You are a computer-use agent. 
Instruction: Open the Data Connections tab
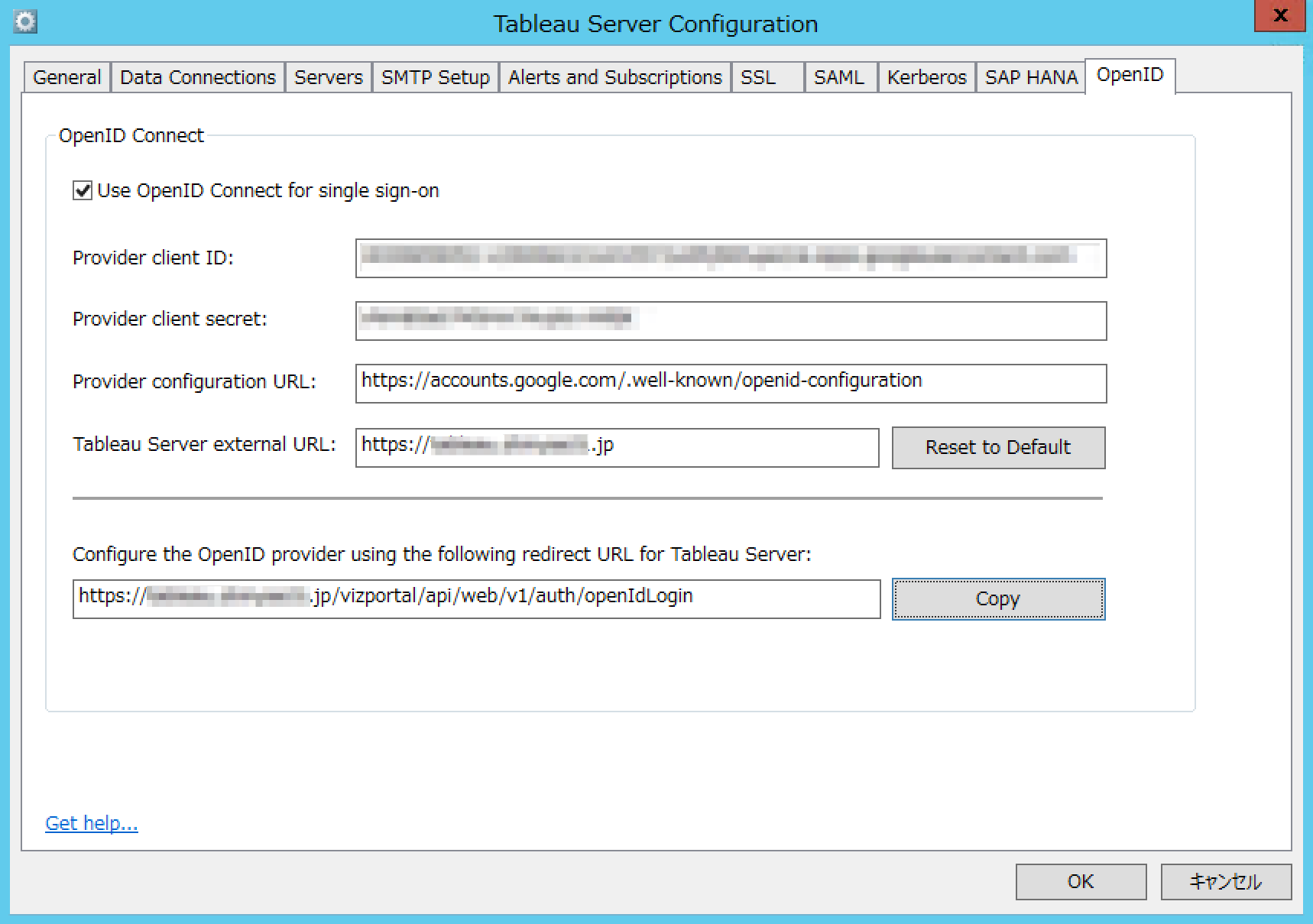click(x=198, y=77)
